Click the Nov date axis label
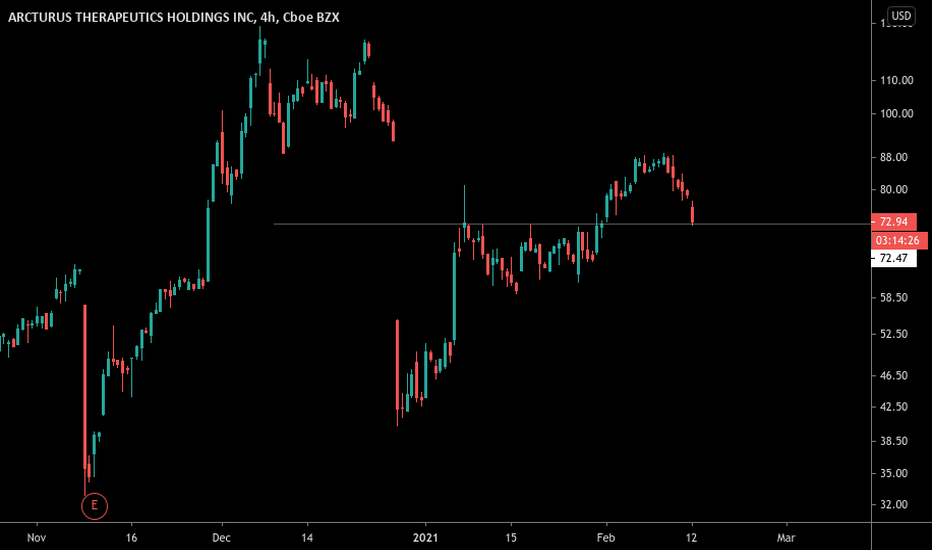This screenshot has height=550, width=932. (36, 538)
